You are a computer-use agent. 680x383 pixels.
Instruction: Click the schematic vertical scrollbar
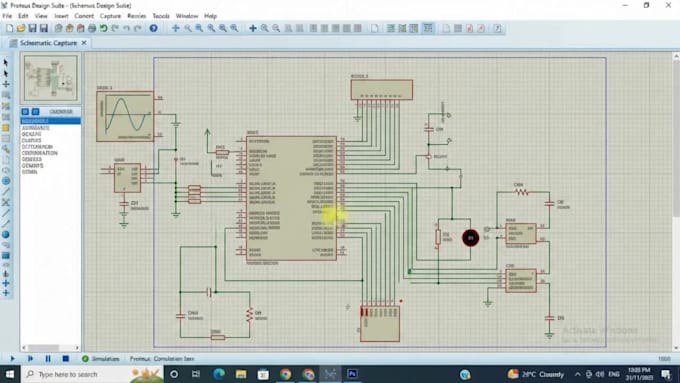[676, 202]
